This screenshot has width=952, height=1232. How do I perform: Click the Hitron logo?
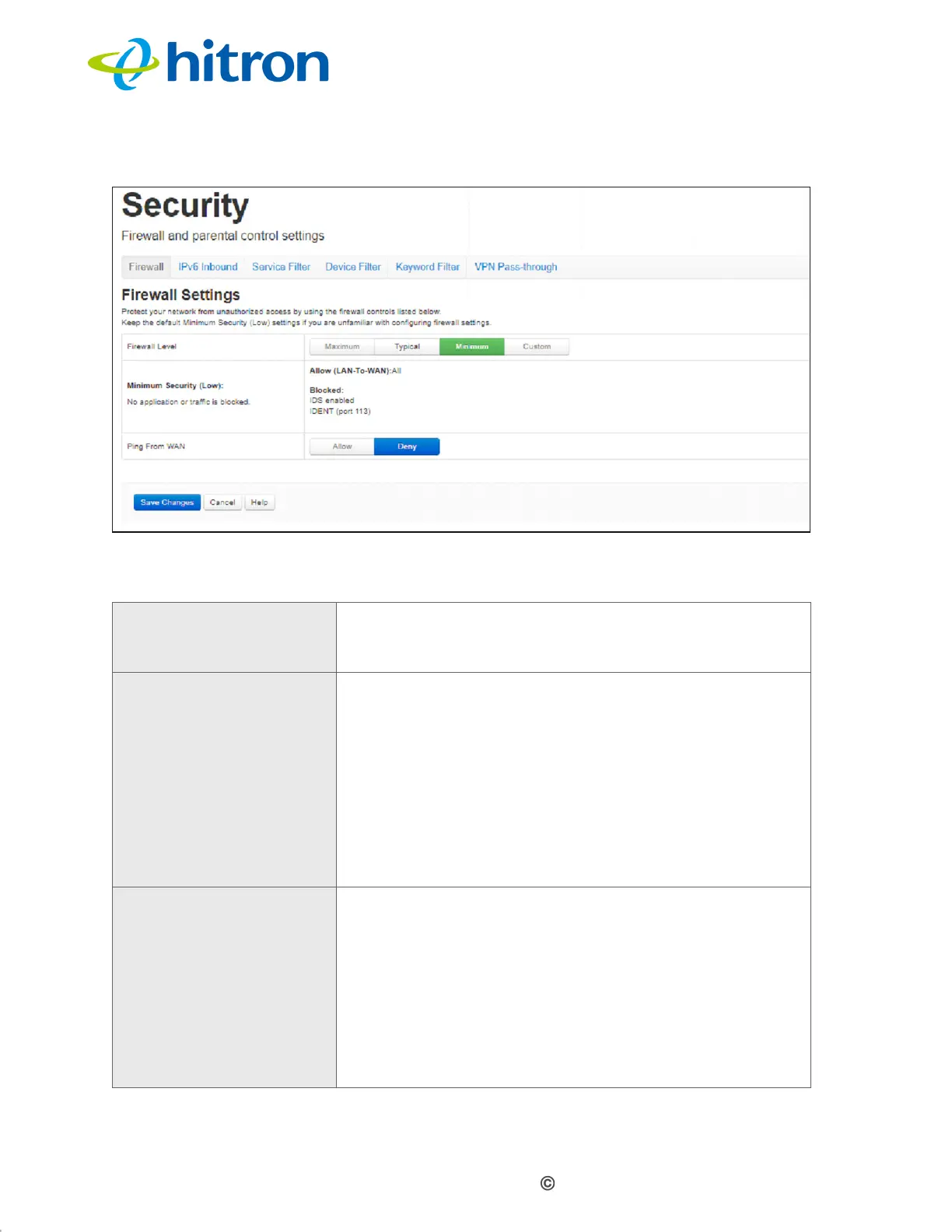(208, 64)
